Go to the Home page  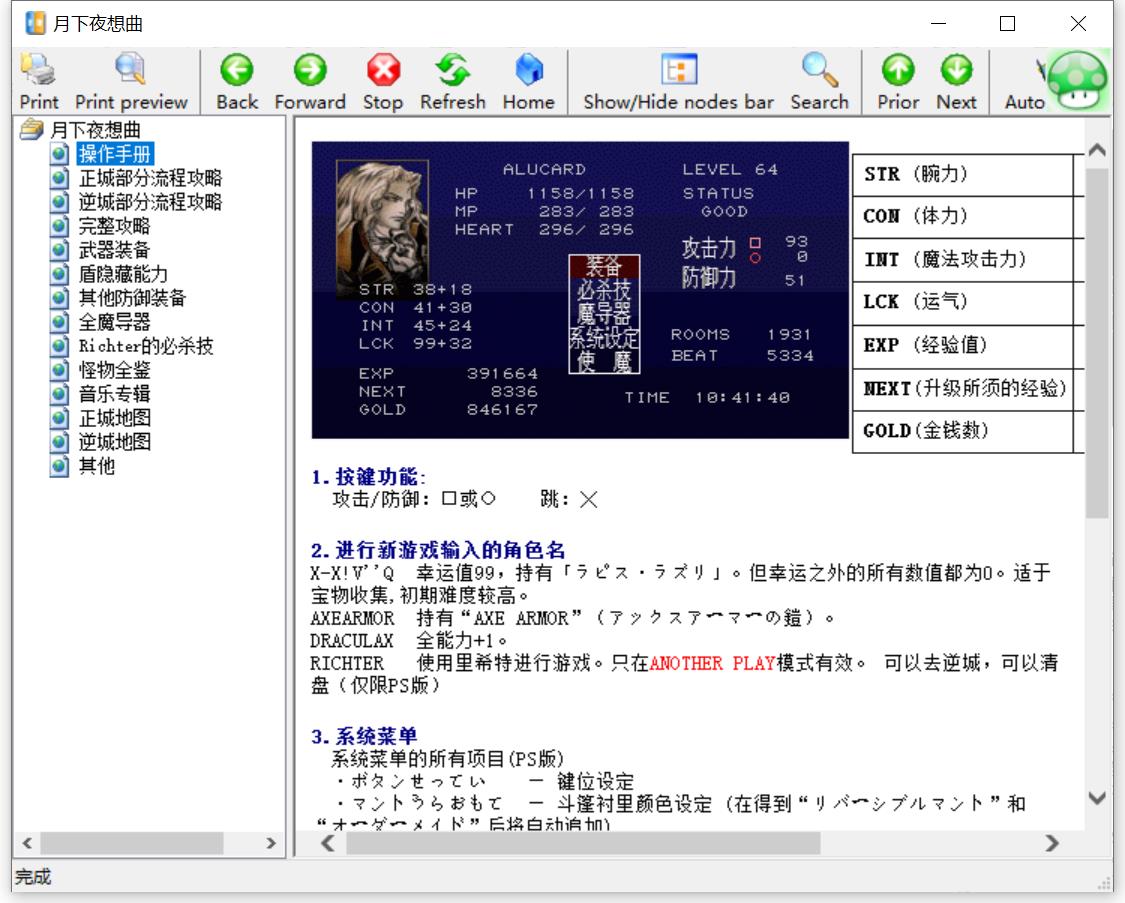529,81
